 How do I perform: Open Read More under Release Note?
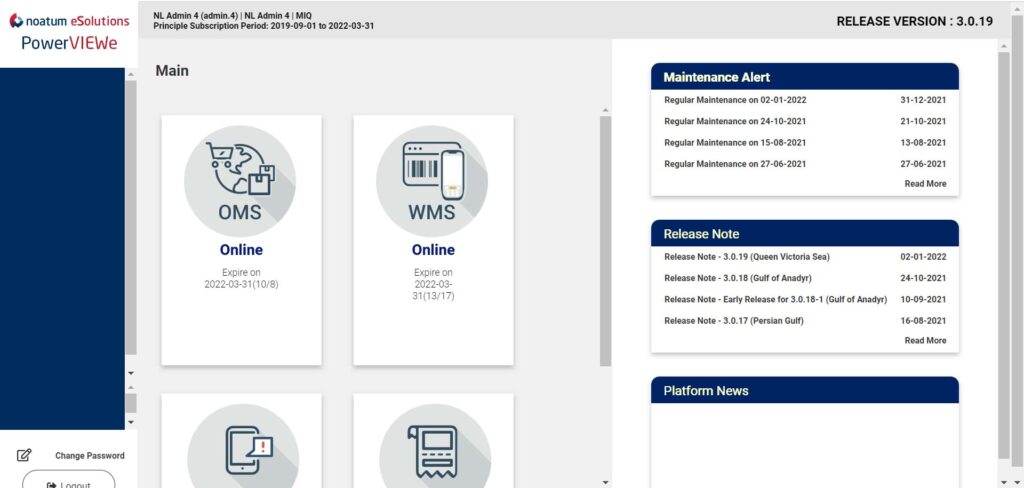coord(925,341)
